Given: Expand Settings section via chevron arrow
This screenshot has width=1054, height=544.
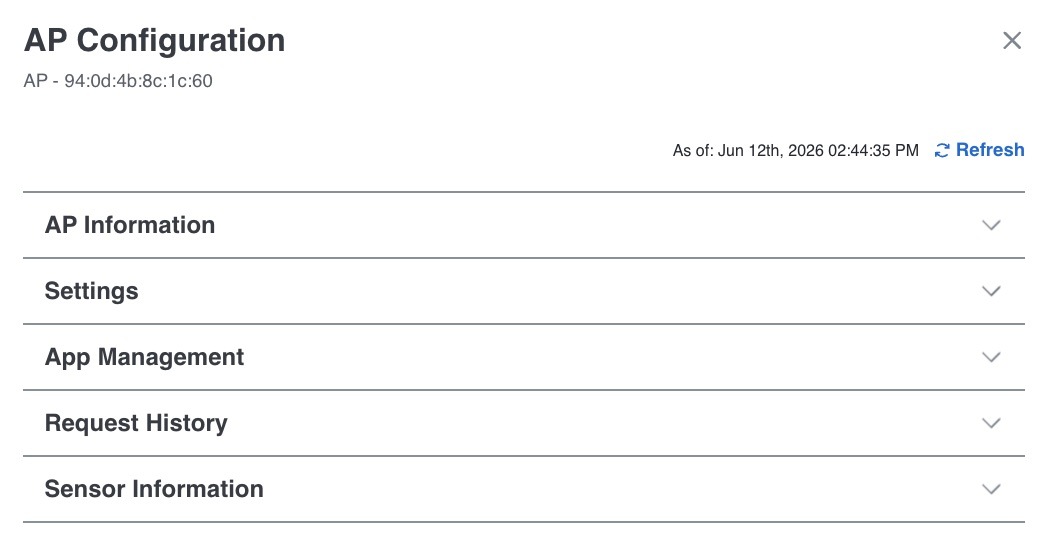Looking at the screenshot, I should (991, 290).
